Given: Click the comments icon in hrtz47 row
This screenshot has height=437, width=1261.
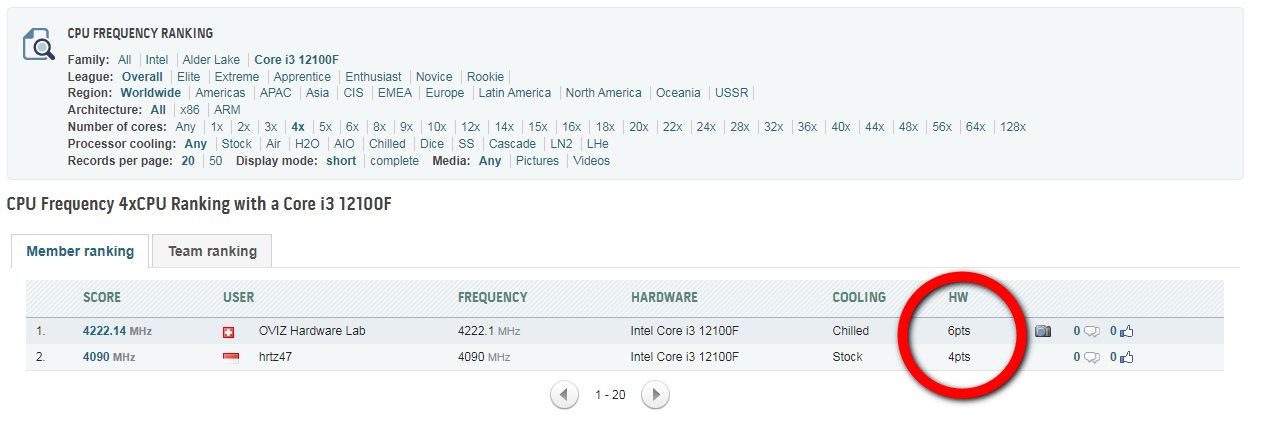Looking at the screenshot, I should coord(1092,357).
